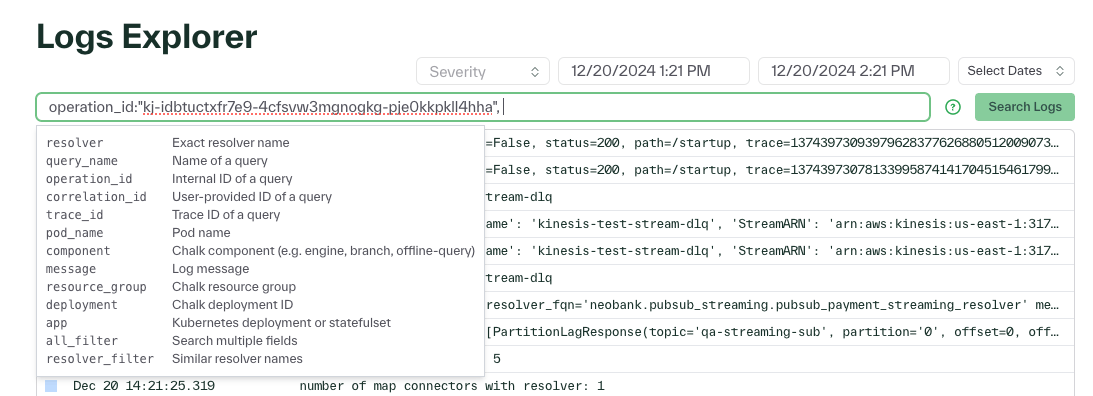This screenshot has height=396, width=1093.
Task: Choose the message filter suggestion
Action: 260,269
